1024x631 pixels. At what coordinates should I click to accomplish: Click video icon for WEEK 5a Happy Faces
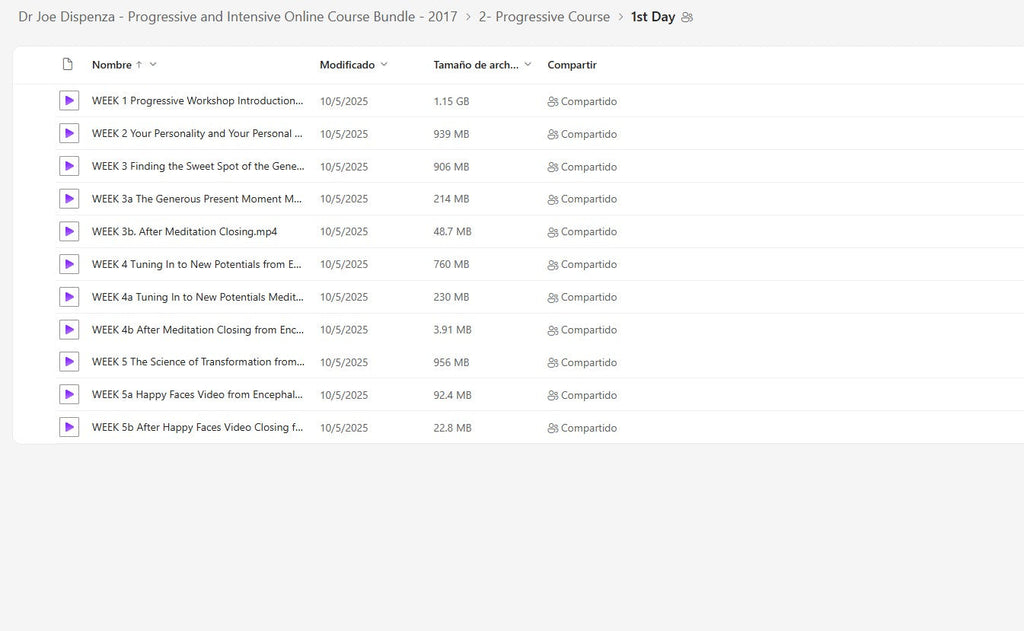pyautogui.click(x=69, y=395)
